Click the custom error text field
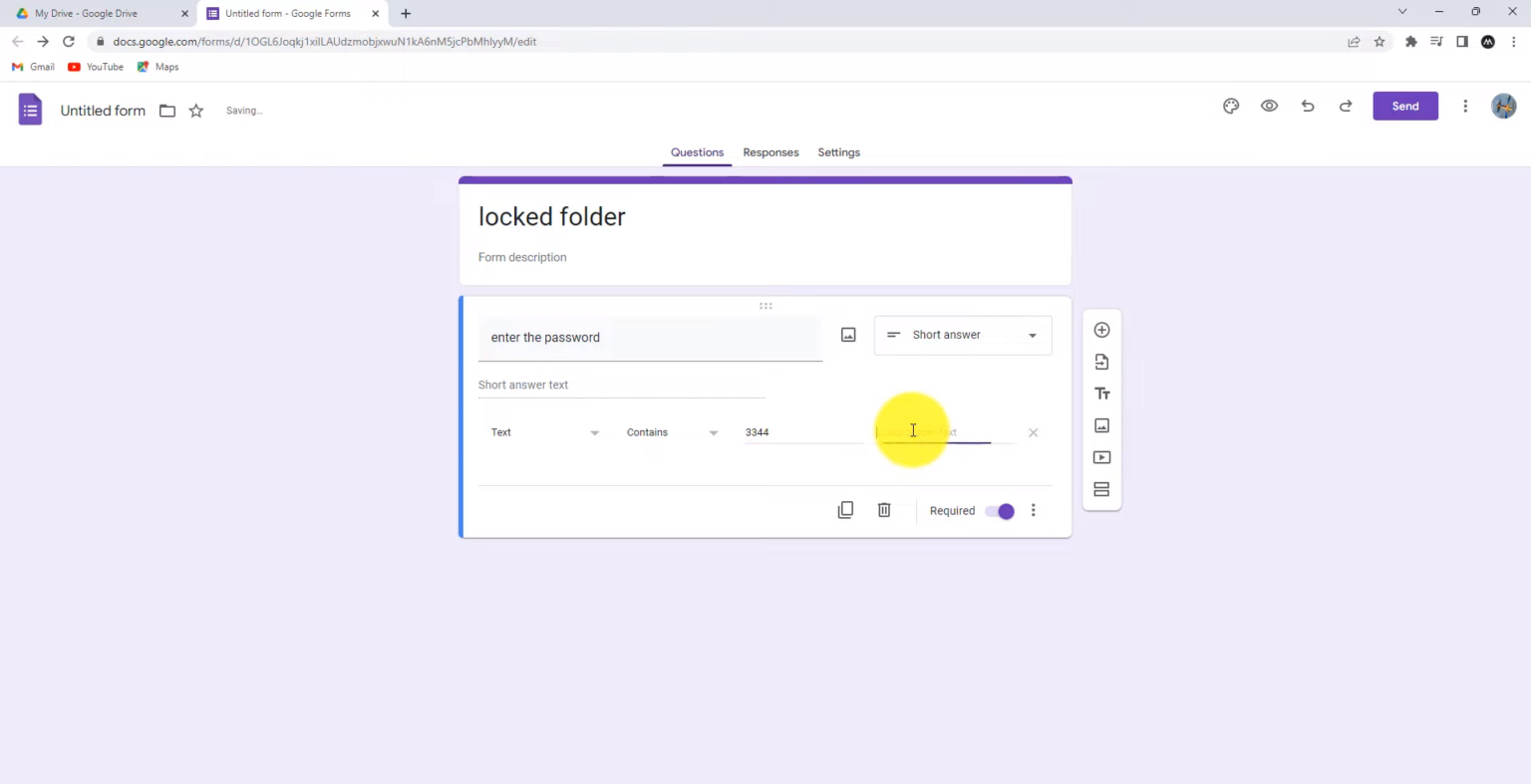This screenshot has height=784, width=1531. click(945, 432)
